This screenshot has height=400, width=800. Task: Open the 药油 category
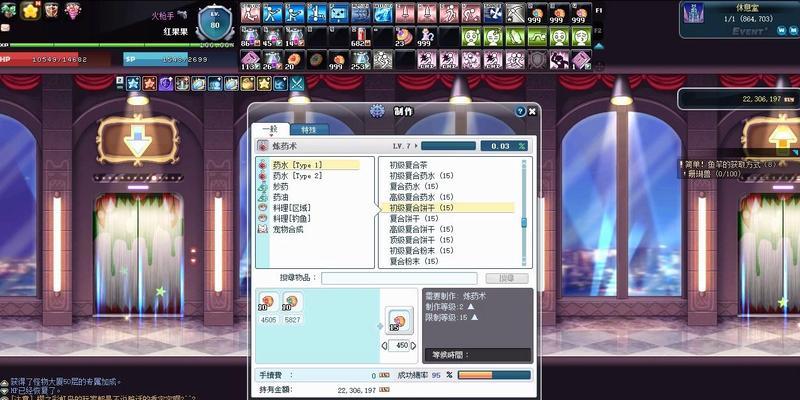point(280,197)
